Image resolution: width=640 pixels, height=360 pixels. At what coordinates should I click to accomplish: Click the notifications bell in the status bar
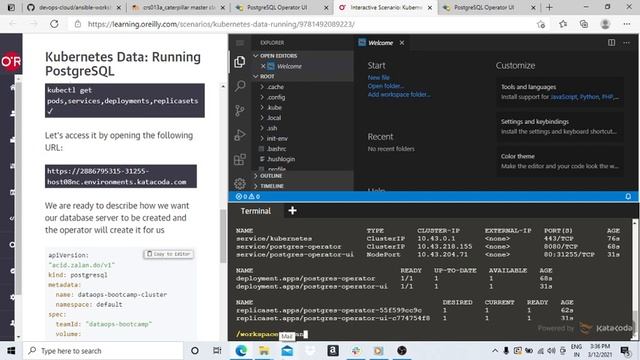point(628,196)
